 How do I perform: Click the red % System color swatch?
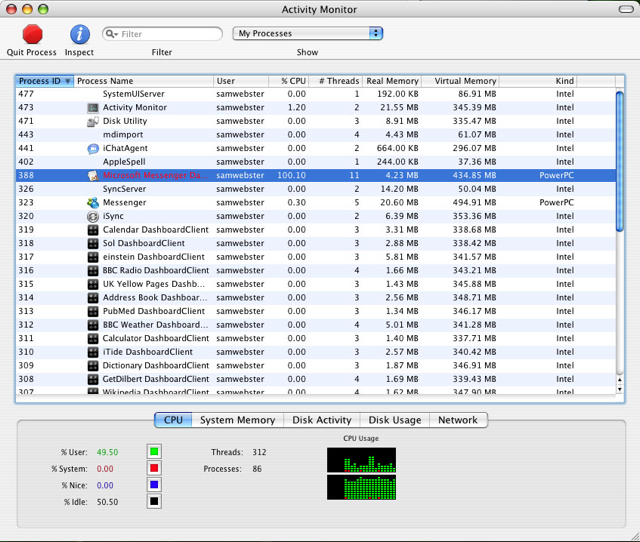pyautogui.click(x=154, y=468)
